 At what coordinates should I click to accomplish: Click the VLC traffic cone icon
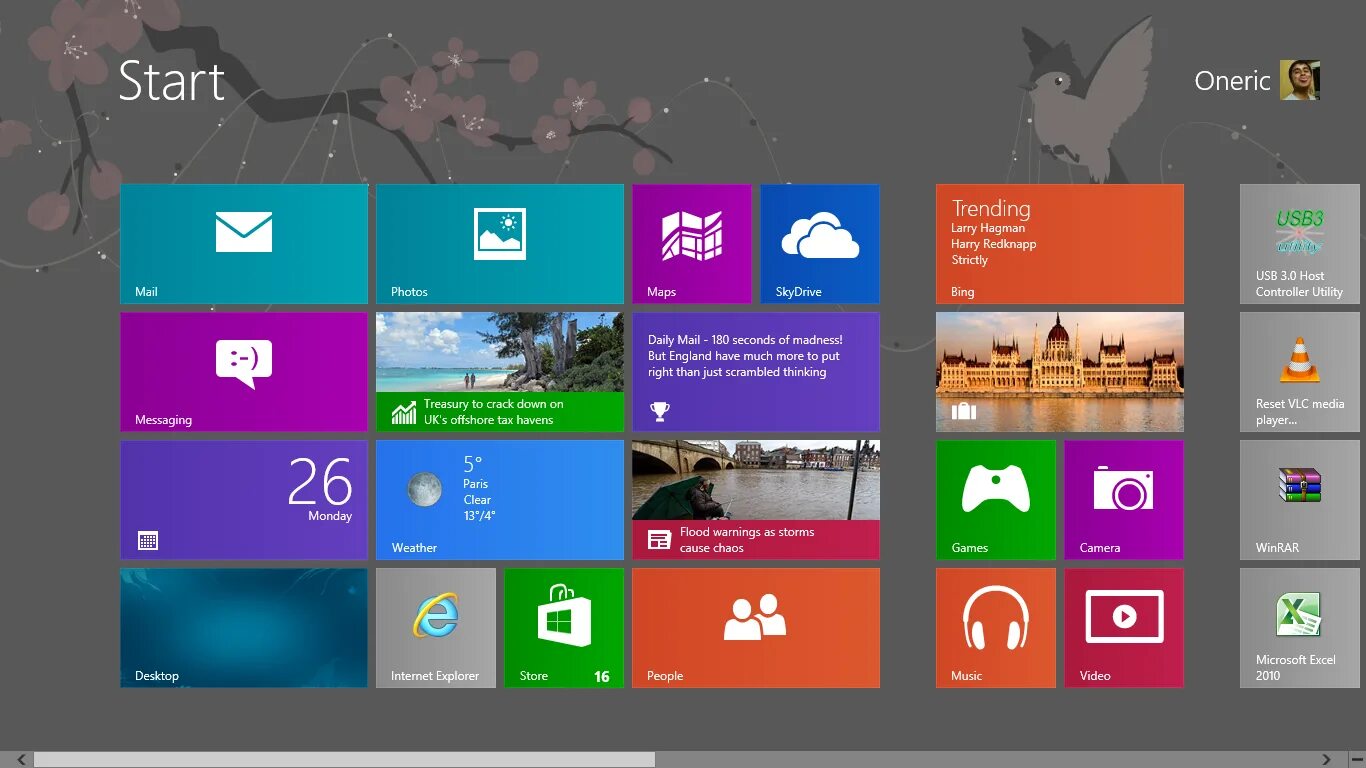[1300, 361]
